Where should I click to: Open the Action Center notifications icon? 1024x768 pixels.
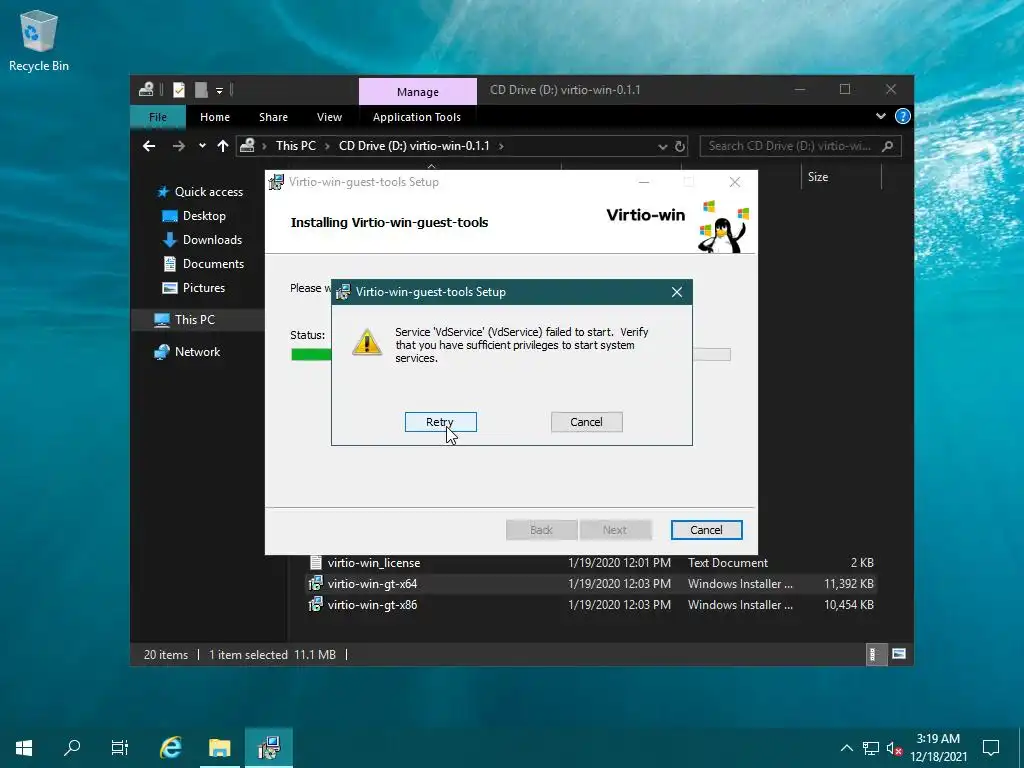[991, 748]
